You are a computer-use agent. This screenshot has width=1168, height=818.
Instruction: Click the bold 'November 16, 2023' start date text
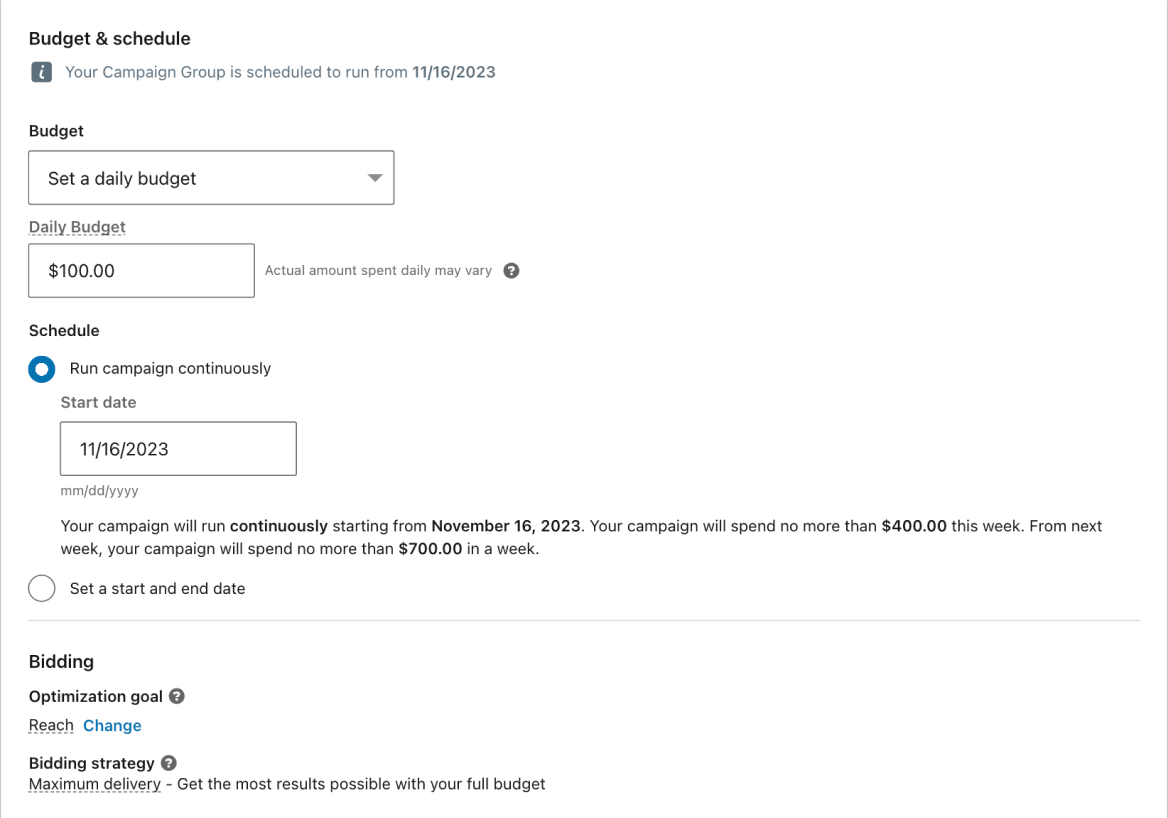coord(506,526)
